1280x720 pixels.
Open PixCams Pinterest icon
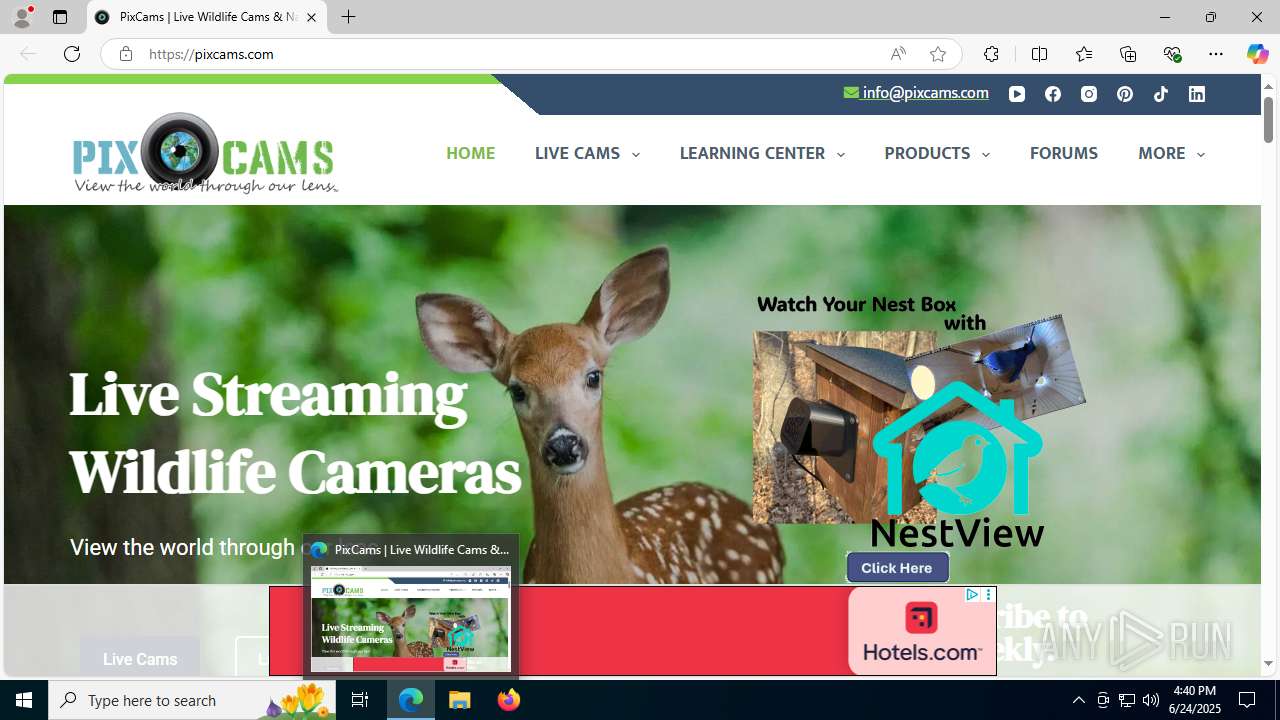tap(1125, 94)
